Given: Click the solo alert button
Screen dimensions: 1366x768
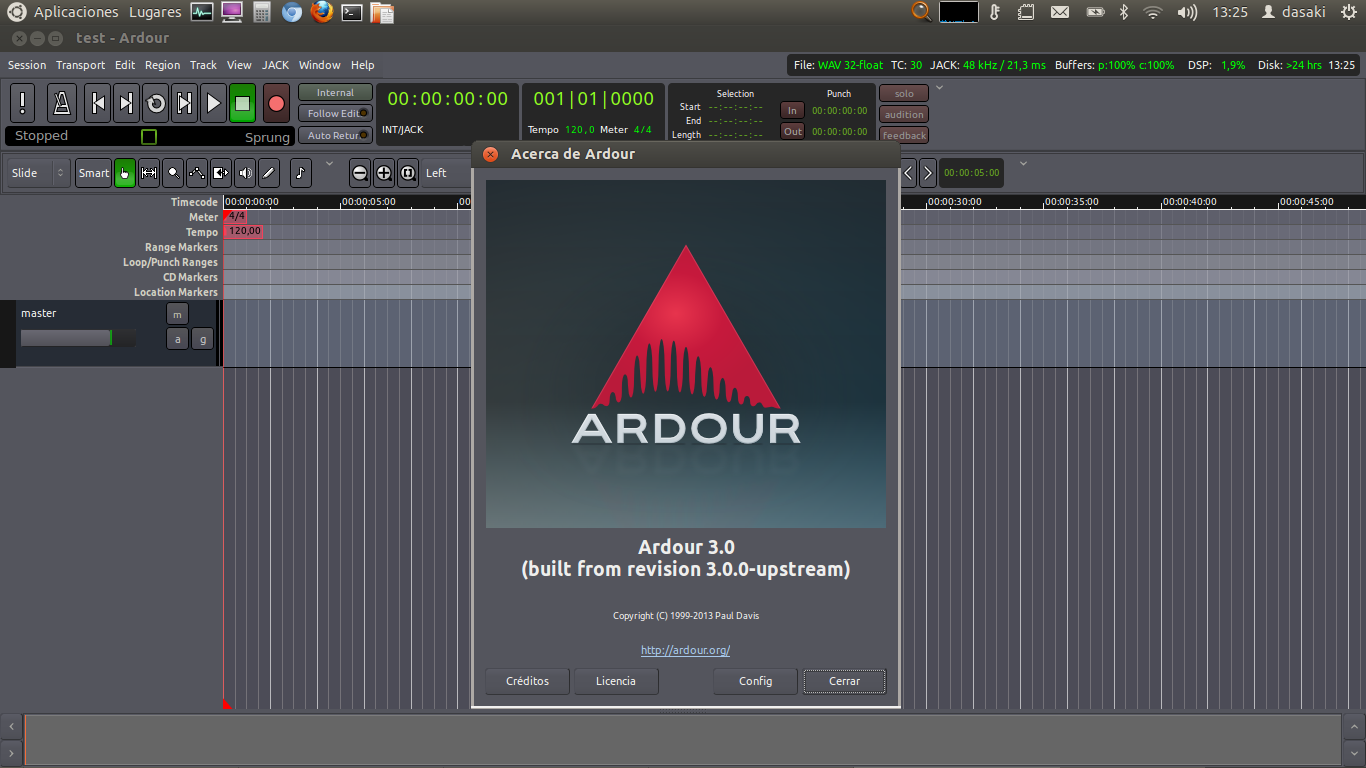Looking at the screenshot, I should coord(904,93).
